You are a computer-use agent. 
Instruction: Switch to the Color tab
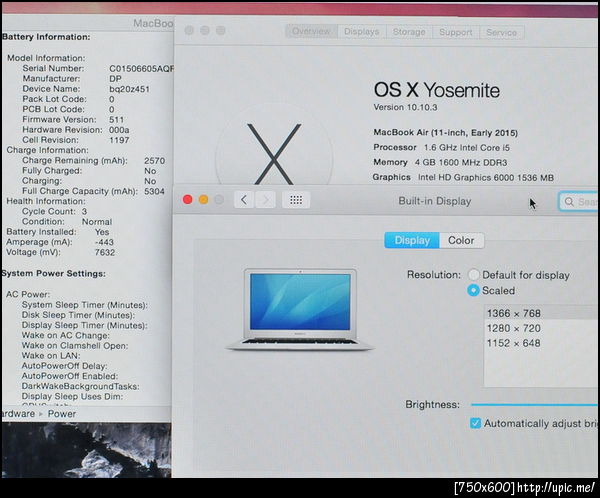(x=461, y=240)
